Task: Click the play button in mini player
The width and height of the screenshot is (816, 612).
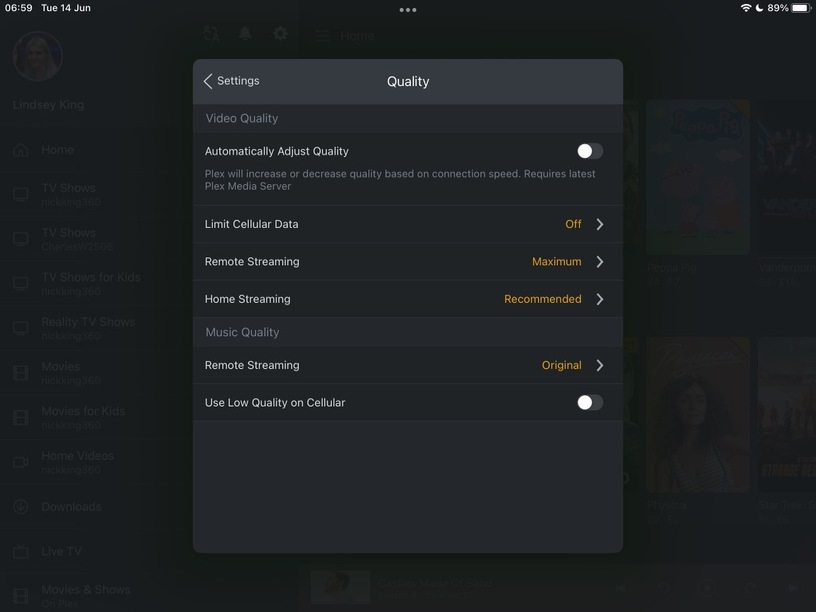Action: click(706, 588)
